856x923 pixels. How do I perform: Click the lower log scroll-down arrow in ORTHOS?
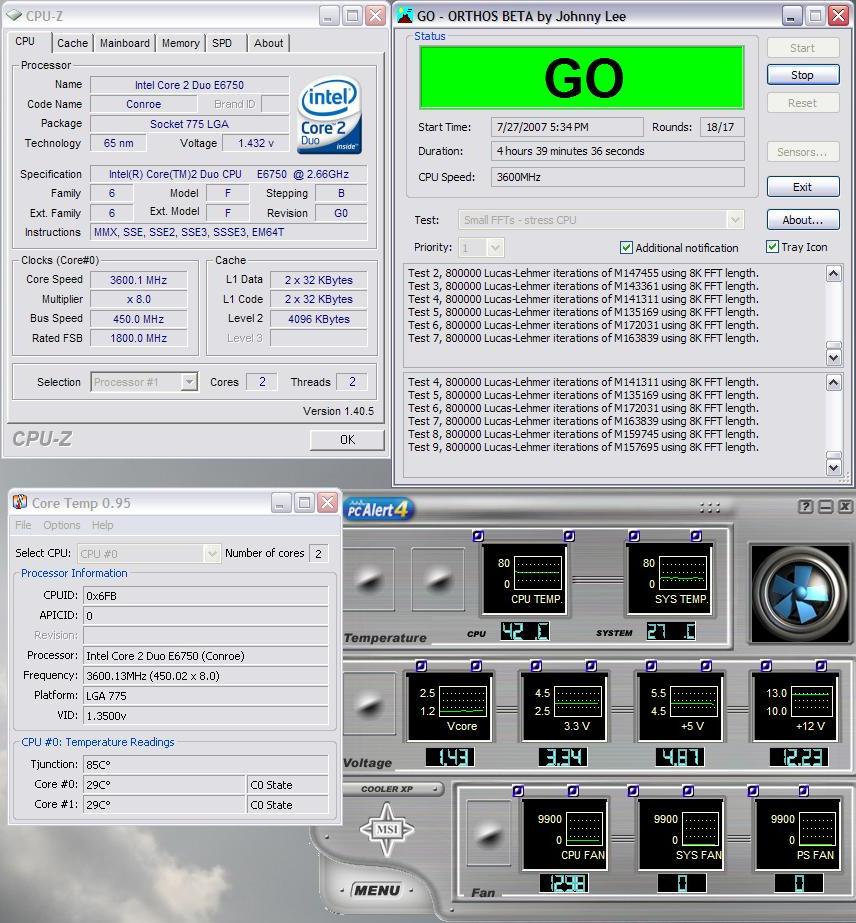click(834, 467)
